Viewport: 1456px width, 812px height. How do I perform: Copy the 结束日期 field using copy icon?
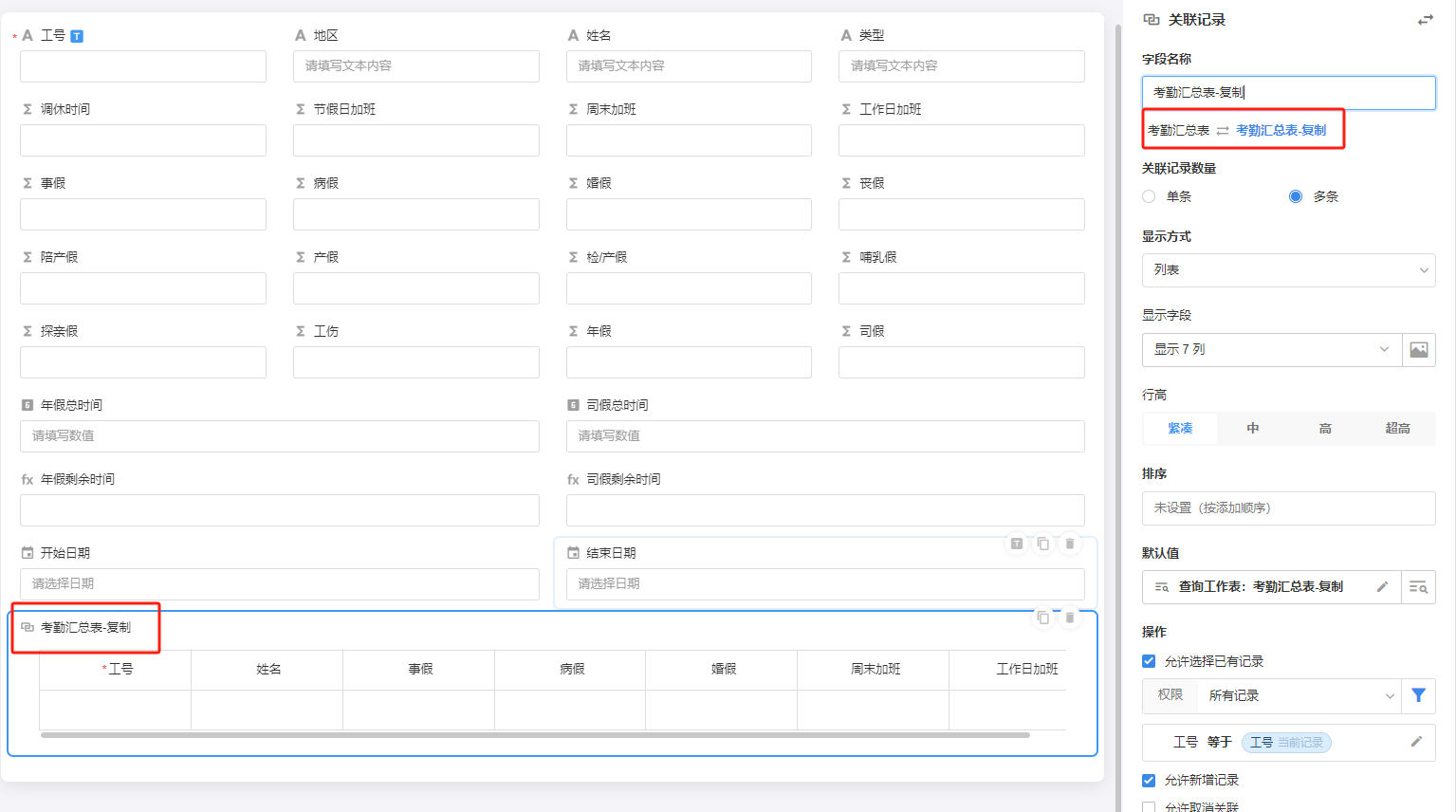tap(1043, 544)
